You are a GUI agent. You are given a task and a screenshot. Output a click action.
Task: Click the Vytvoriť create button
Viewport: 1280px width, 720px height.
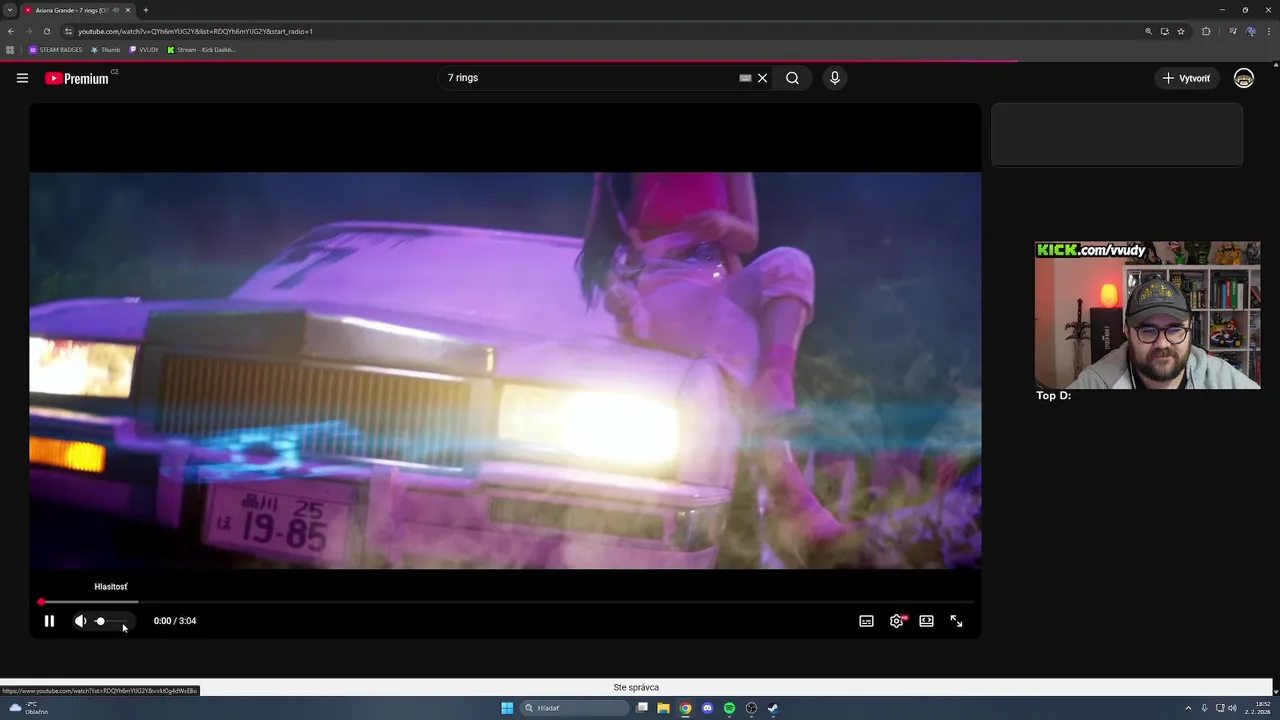coord(1187,78)
